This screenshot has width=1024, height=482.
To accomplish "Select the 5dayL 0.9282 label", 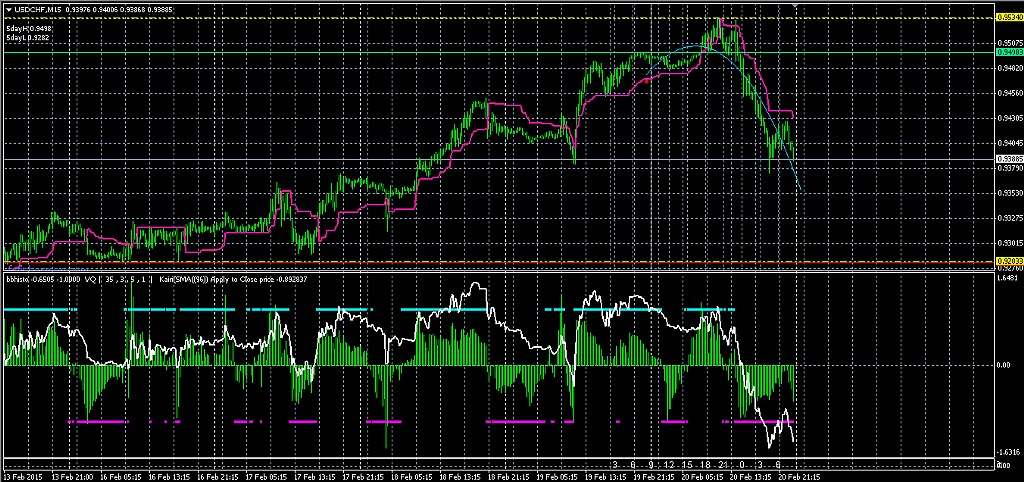I will [29, 38].
